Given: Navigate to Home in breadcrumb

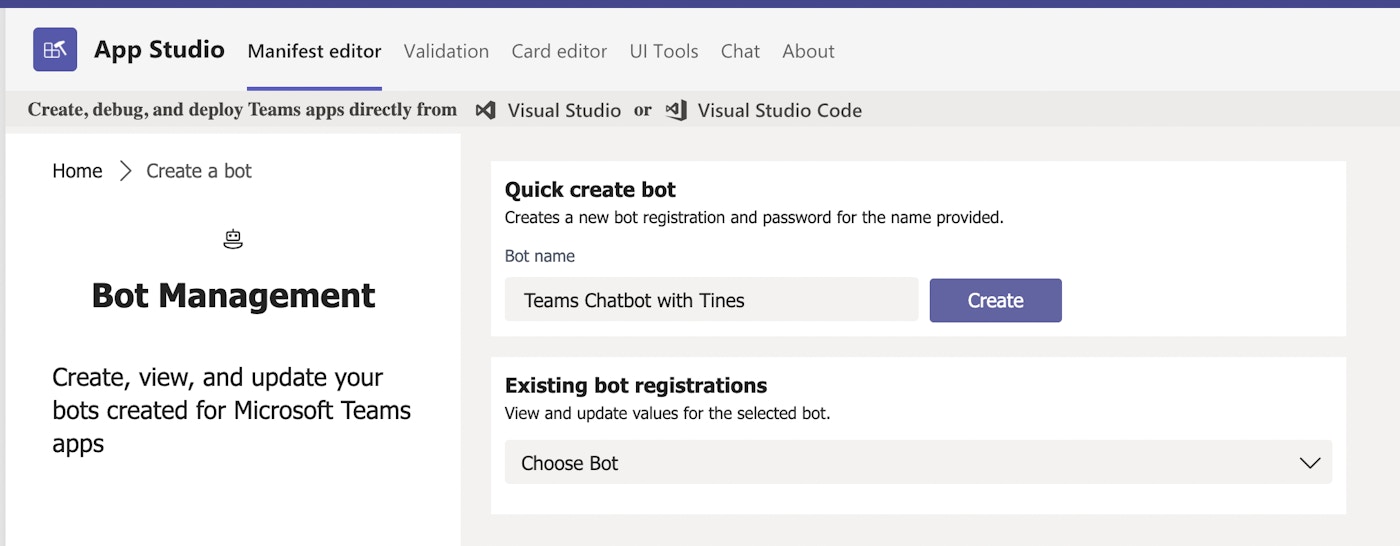Looking at the screenshot, I should point(77,171).
